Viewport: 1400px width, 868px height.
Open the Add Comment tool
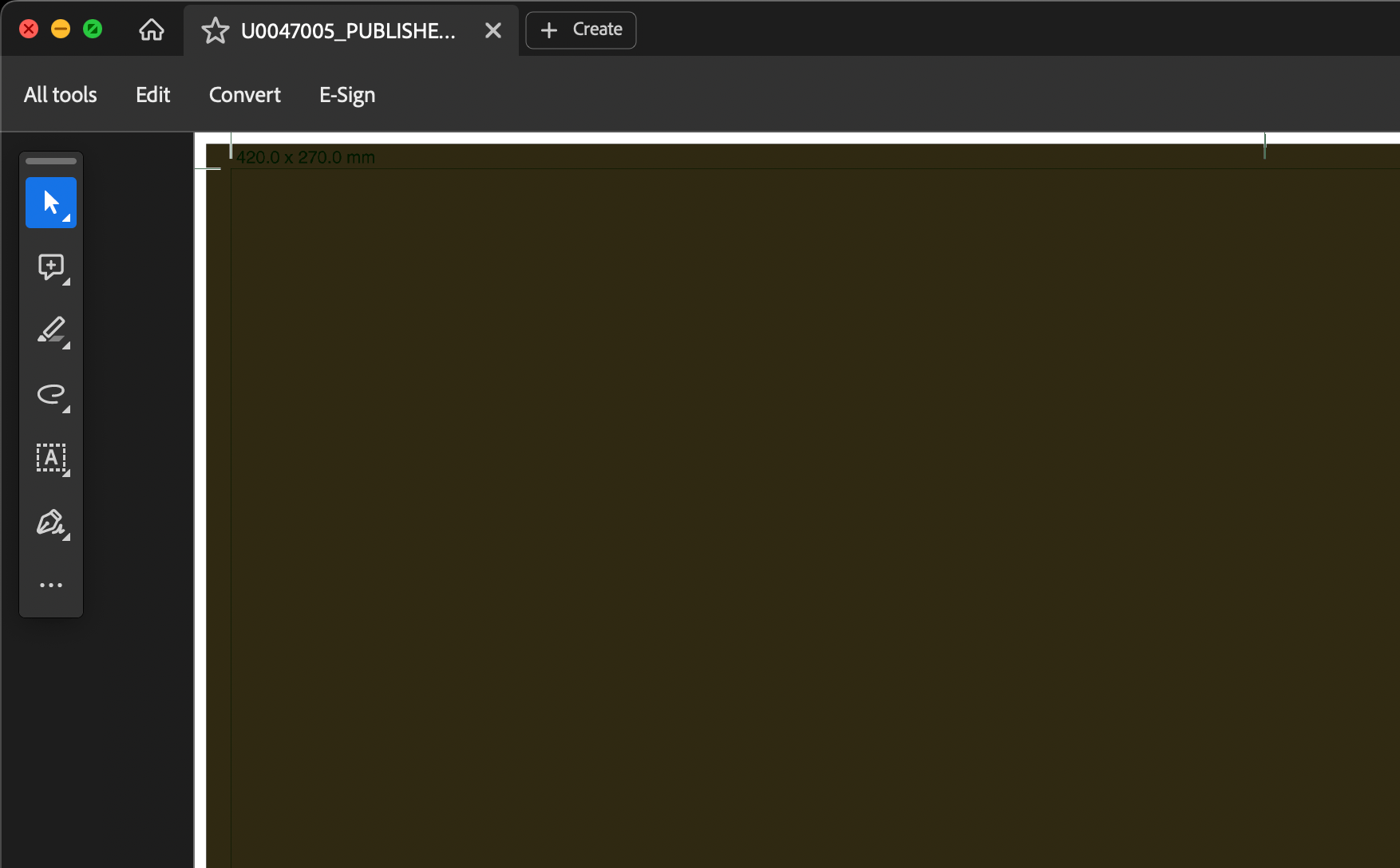[50, 266]
